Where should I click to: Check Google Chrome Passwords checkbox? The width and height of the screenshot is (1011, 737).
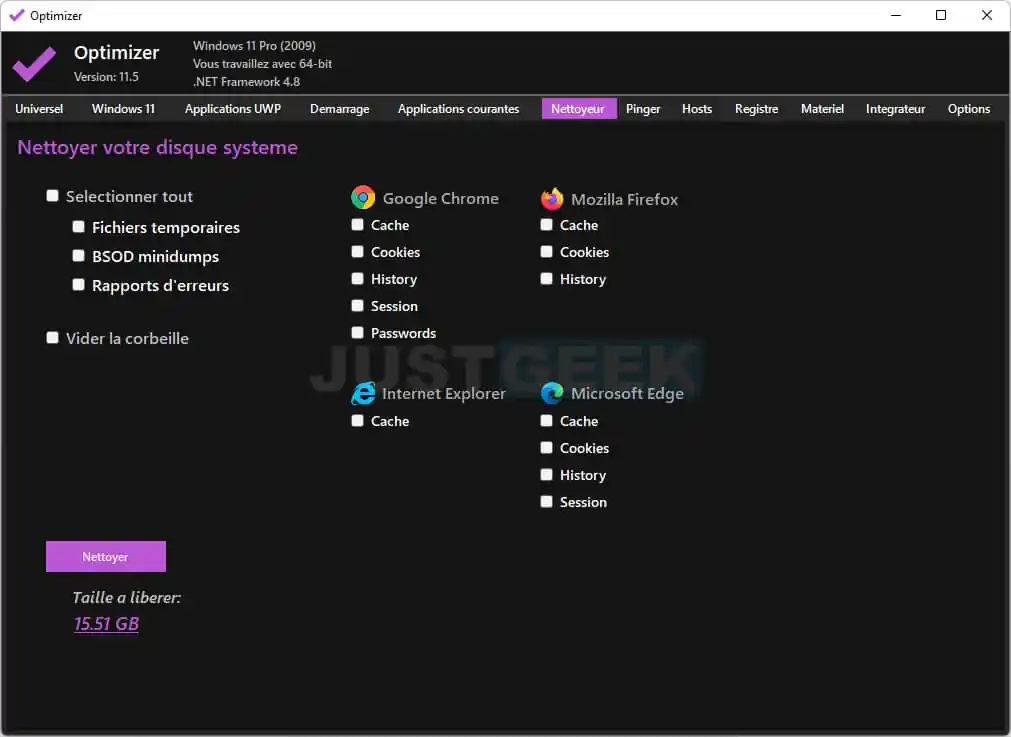coord(357,333)
